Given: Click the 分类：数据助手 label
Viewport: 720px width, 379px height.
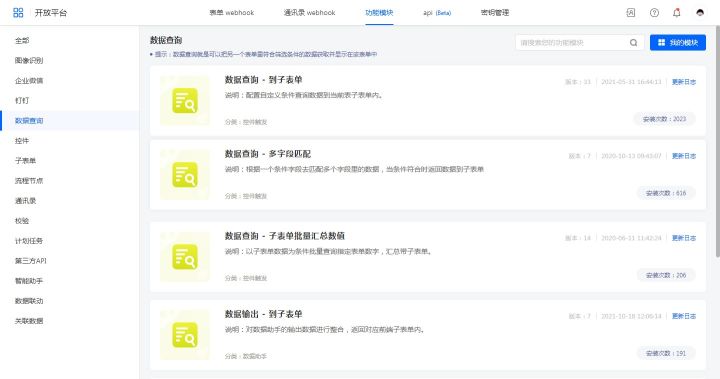Looking at the screenshot, I should pos(246,356).
